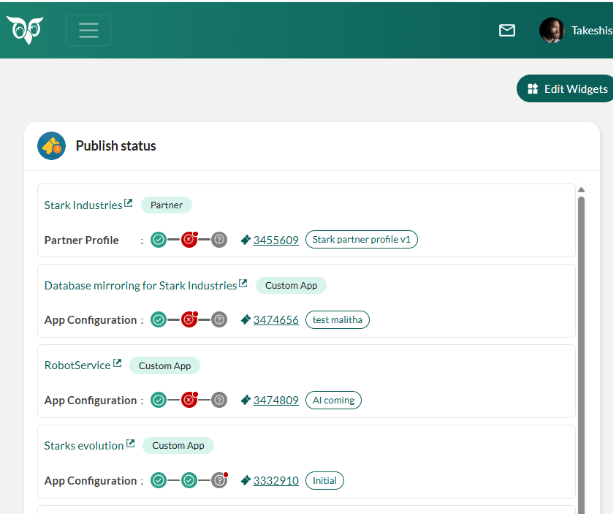Viewport: 614px width, 514px height.
Task: Click the Stark partner profile v1 label
Action: click(x=361, y=239)
